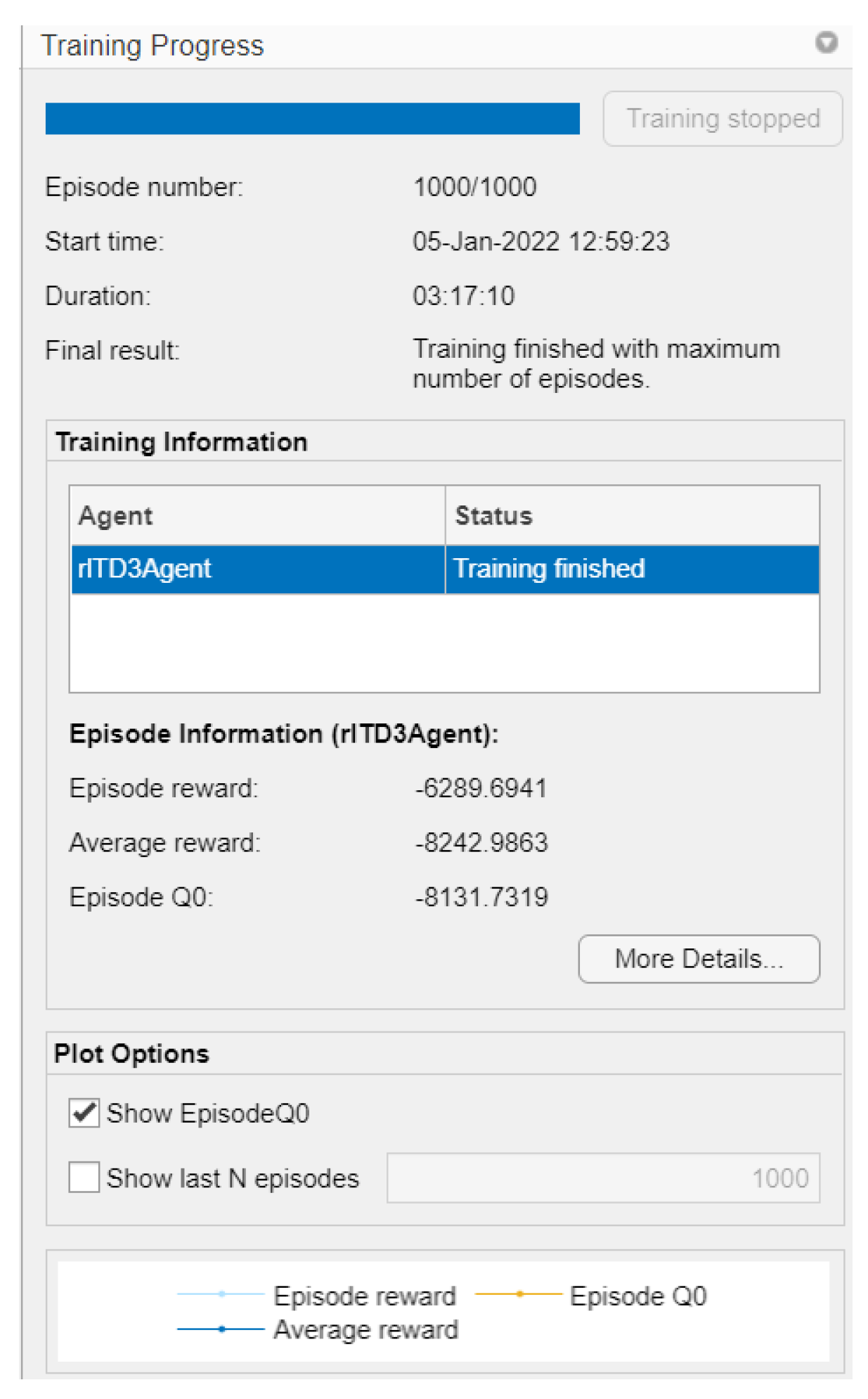
Task: Click the Average reward dark blue legend marker
Action: [x=221, y=1329]
